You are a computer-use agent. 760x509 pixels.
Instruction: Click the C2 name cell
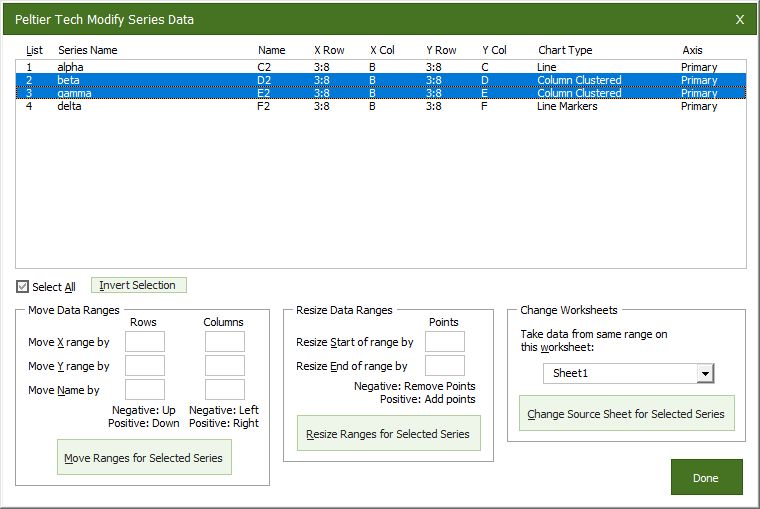(264, 67)
